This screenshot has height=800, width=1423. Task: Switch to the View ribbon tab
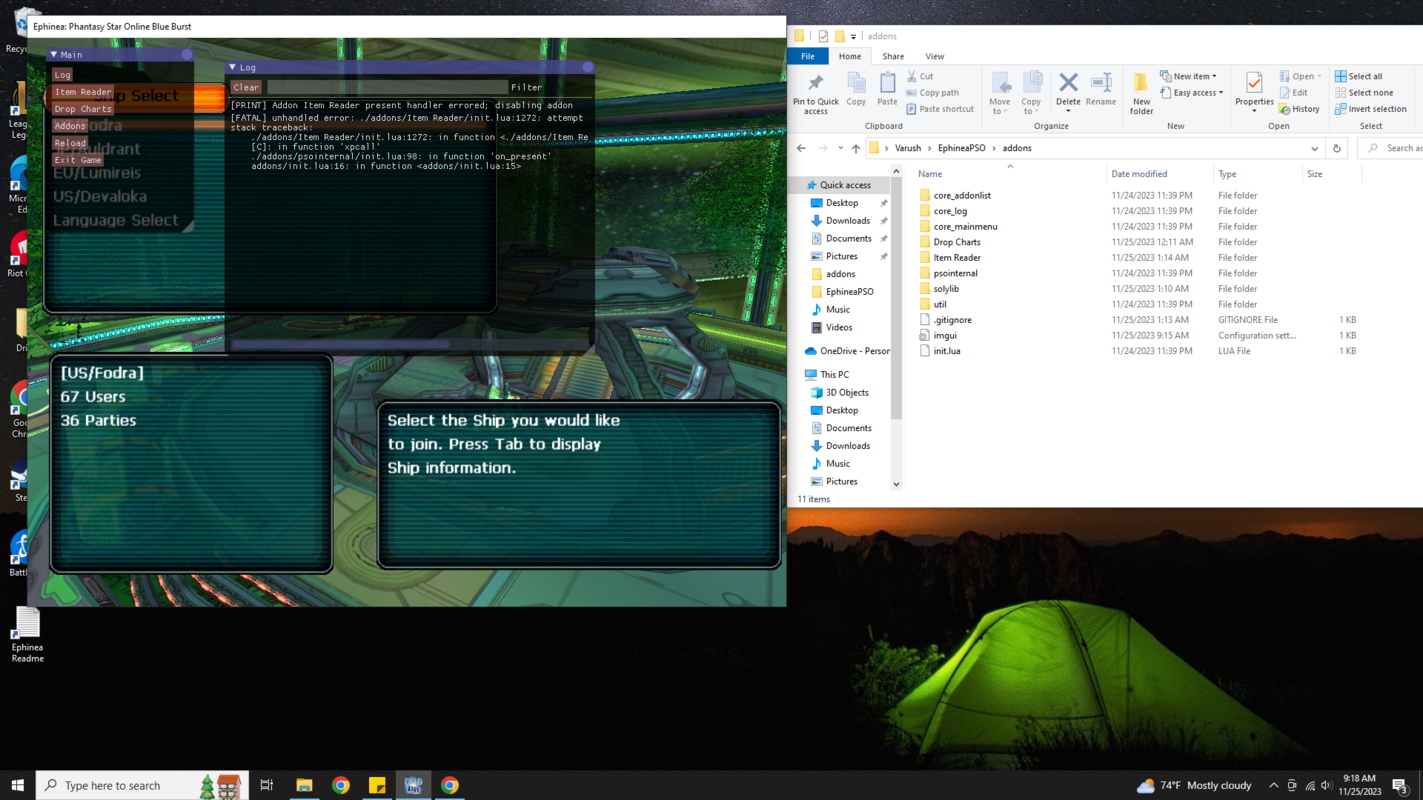(x=934, y=56)
